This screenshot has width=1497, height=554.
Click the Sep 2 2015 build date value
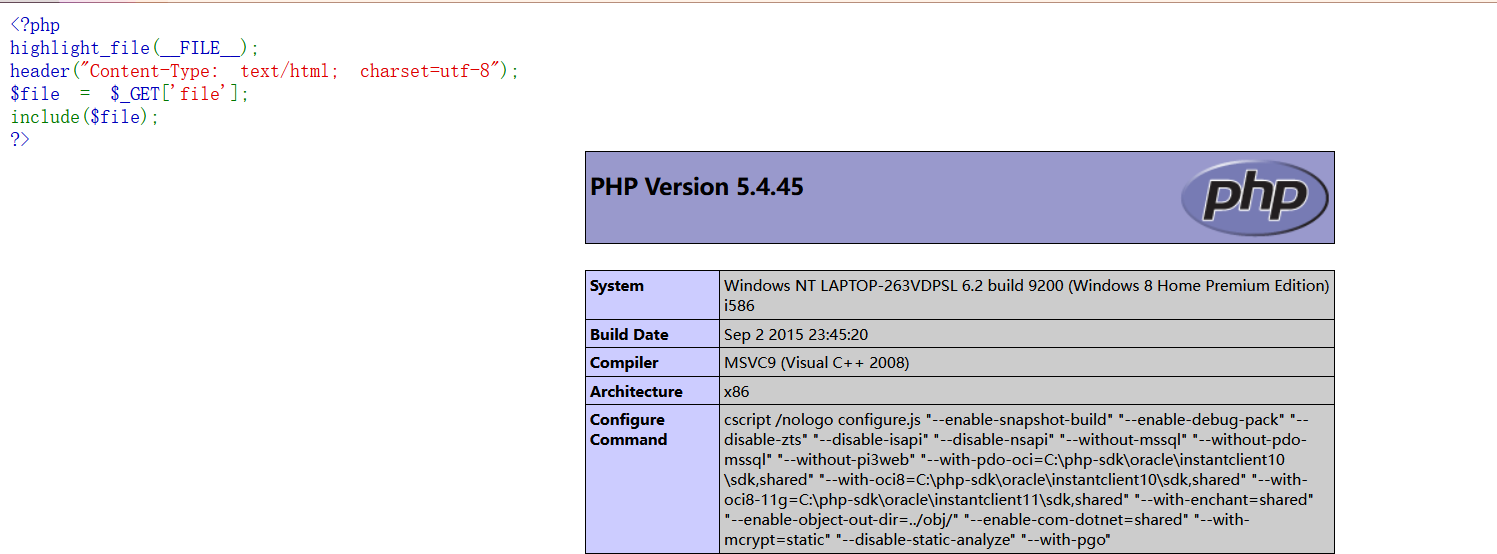796,334
